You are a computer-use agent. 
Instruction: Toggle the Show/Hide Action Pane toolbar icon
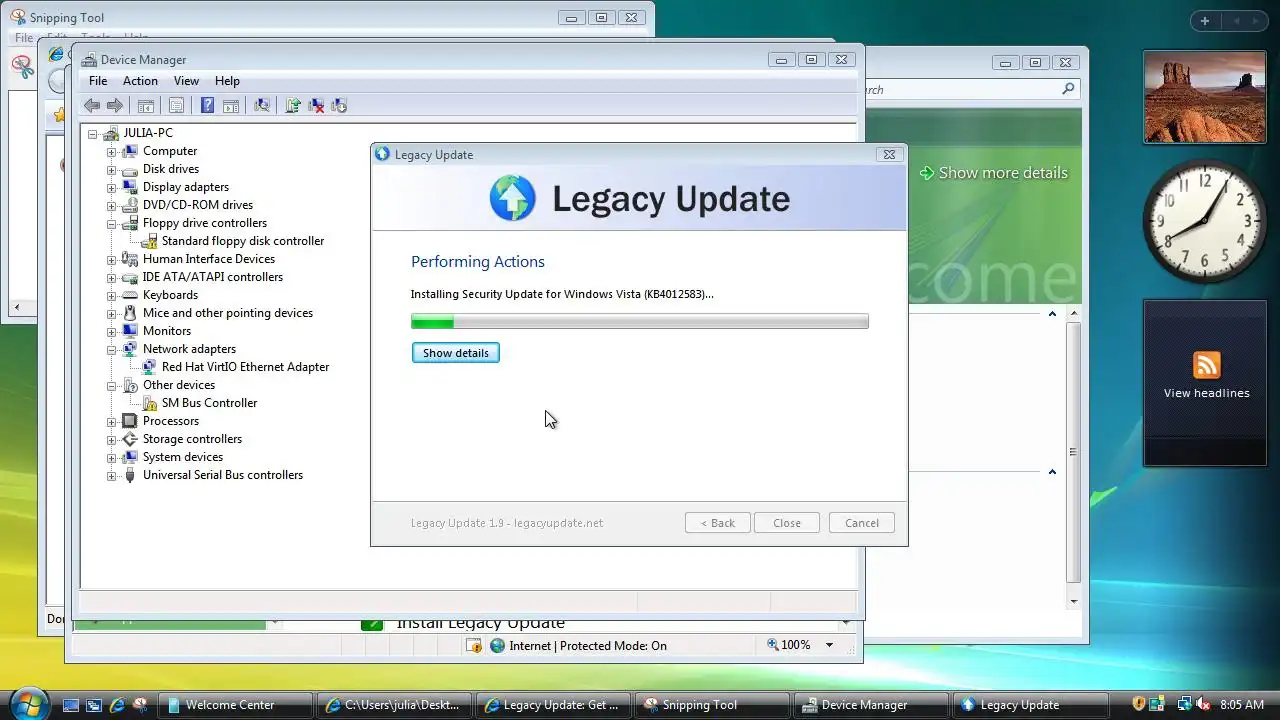coord(231,105)
